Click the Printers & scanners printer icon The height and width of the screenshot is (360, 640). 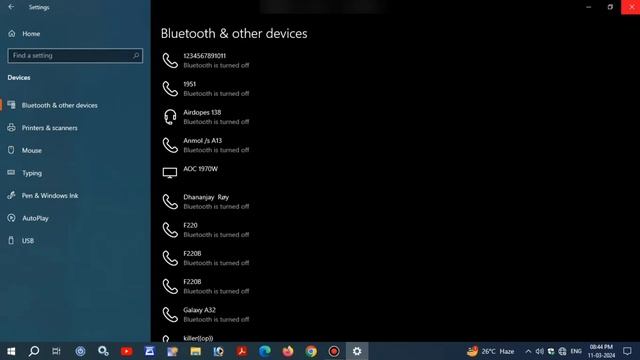11,128
